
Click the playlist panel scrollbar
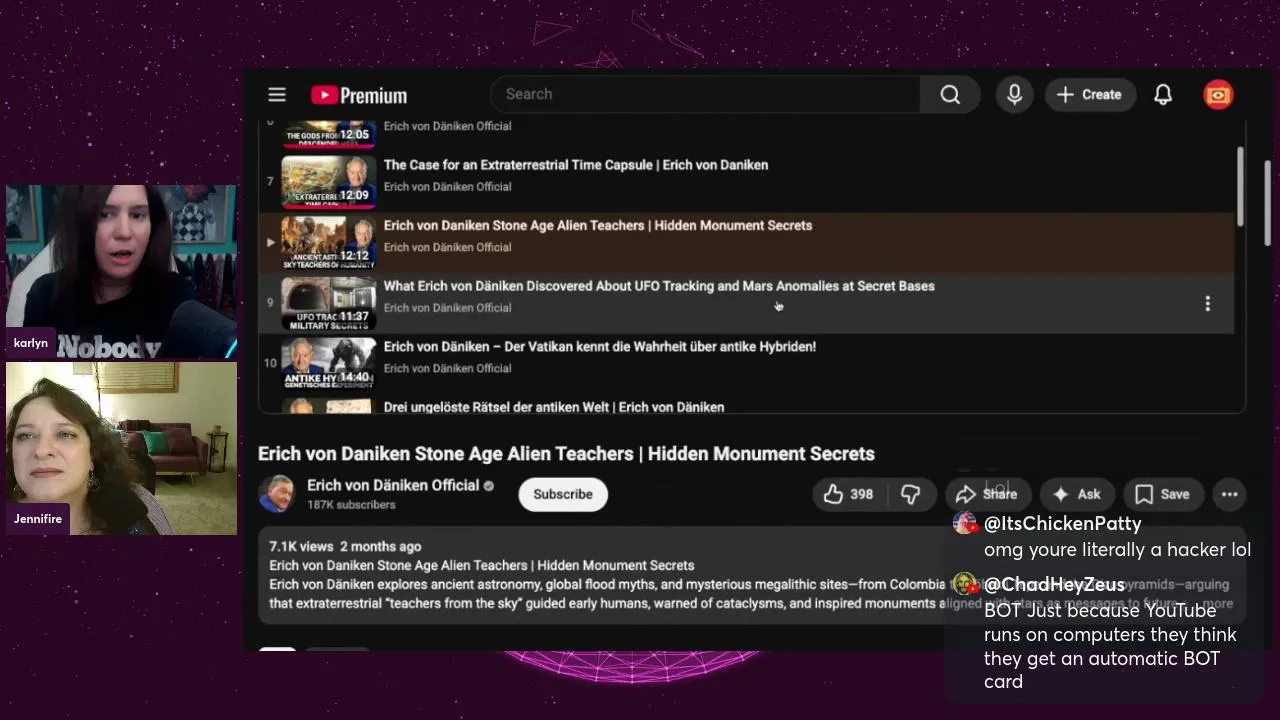point(1240,186)
